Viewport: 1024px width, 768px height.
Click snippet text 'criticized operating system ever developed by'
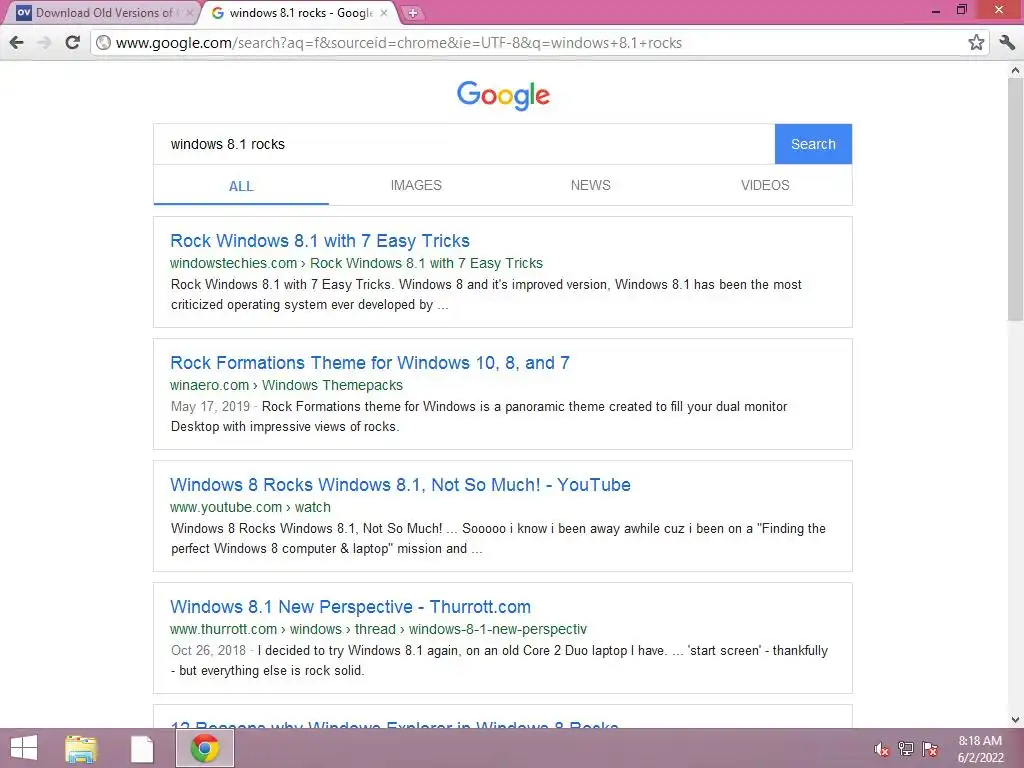(x=302, y=305)
